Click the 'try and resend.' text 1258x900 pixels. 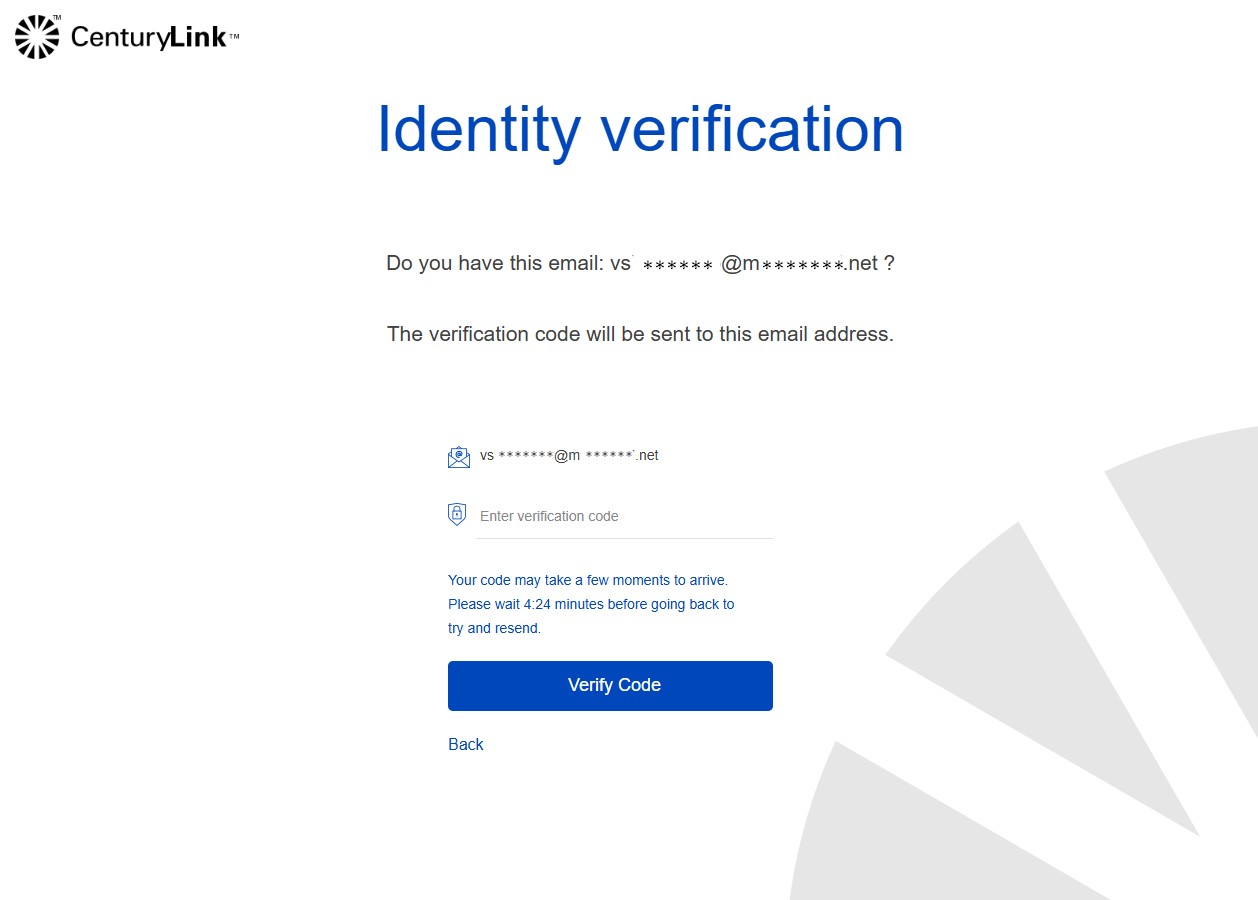[494, 628]
